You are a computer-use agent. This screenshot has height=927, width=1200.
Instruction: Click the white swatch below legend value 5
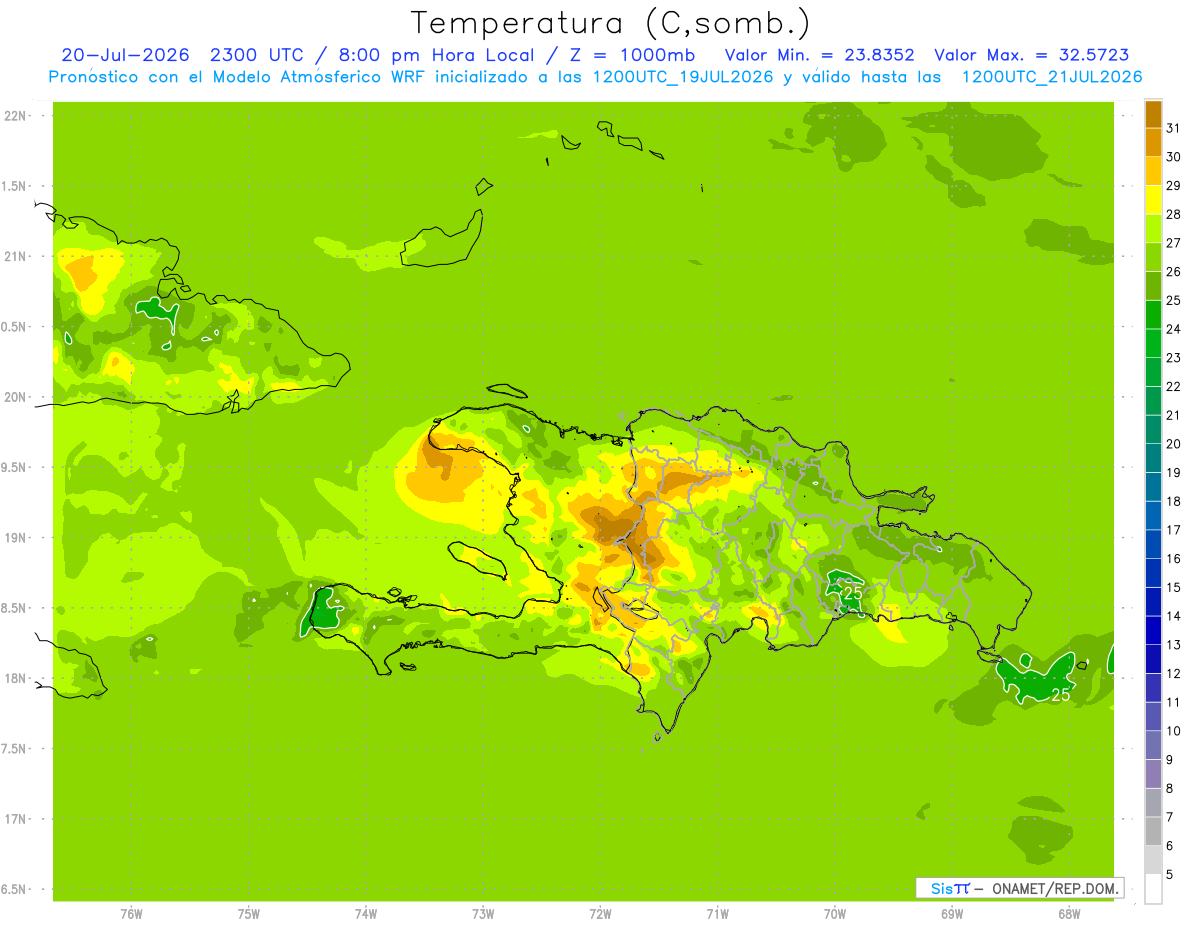[x=1153, y=888]
